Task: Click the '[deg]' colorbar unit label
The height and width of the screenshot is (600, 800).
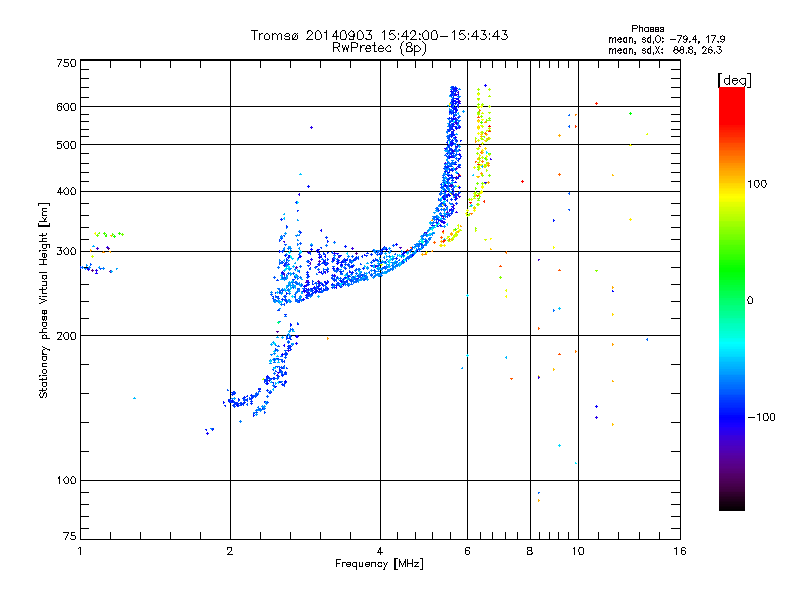Action: coord(734,80)
